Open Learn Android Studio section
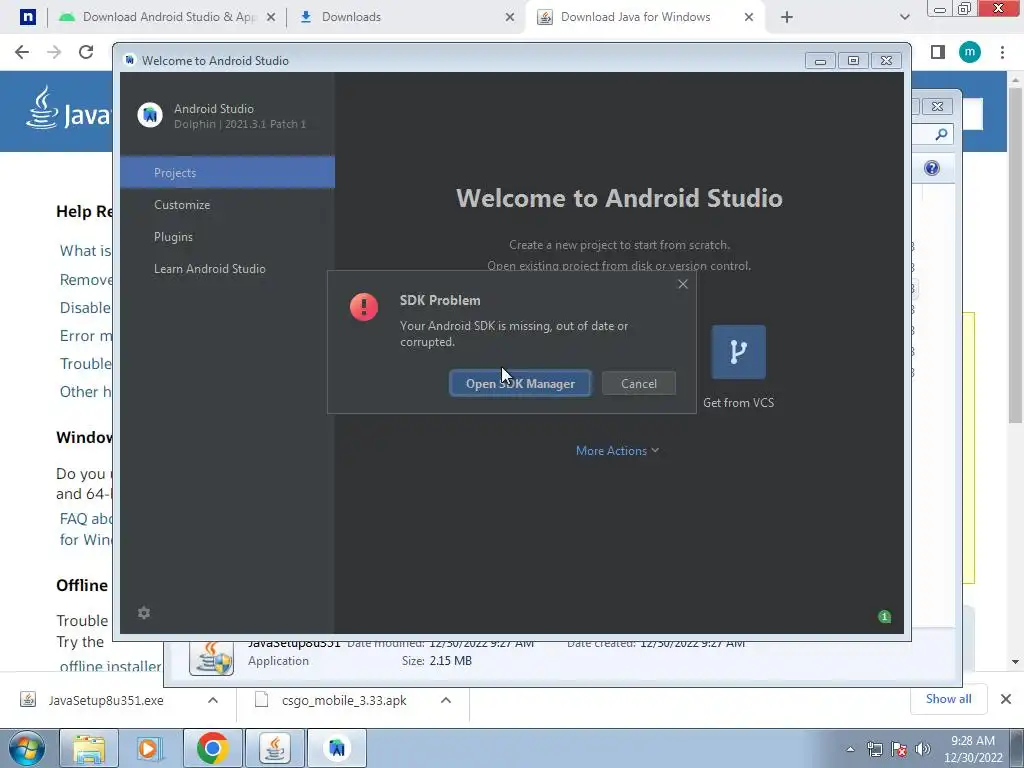This screenshot has width=1024, height=768. pyautogui.click(x=210, y=268)
